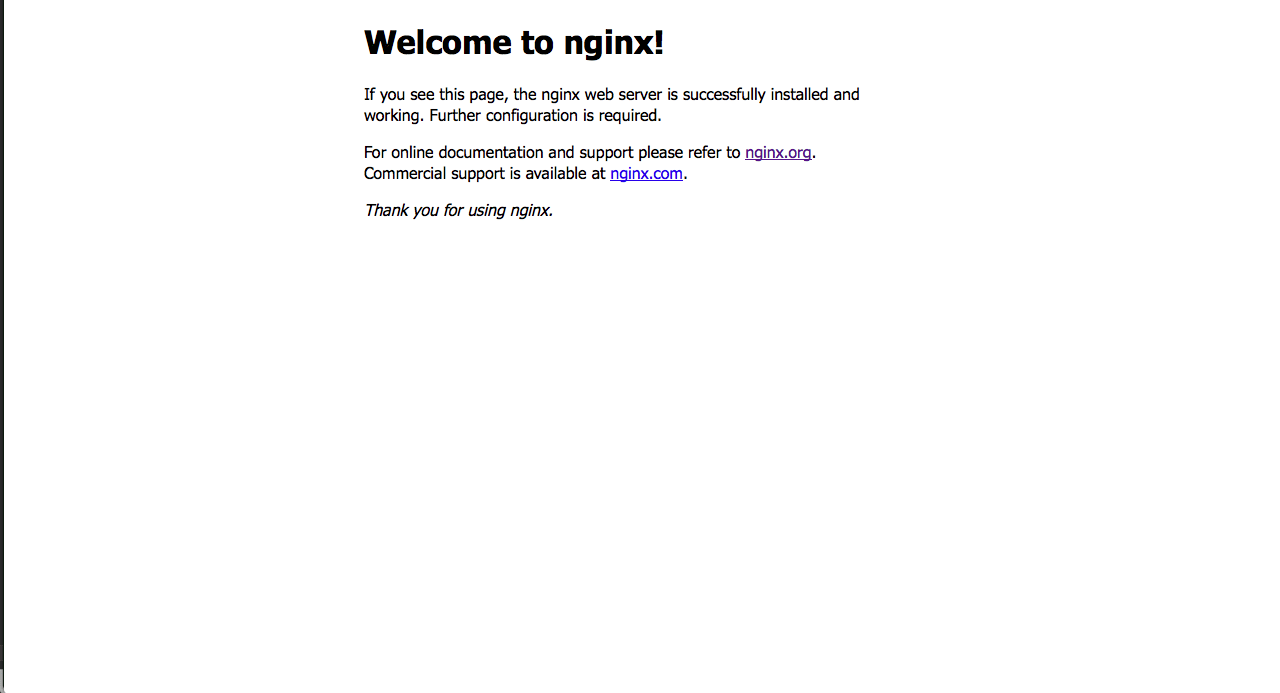Image resolution: width=1280 pixels, height=693 pixels.
Task: Click the 'Thank you for using nginx.' line
Action: [x=458, y=211]
